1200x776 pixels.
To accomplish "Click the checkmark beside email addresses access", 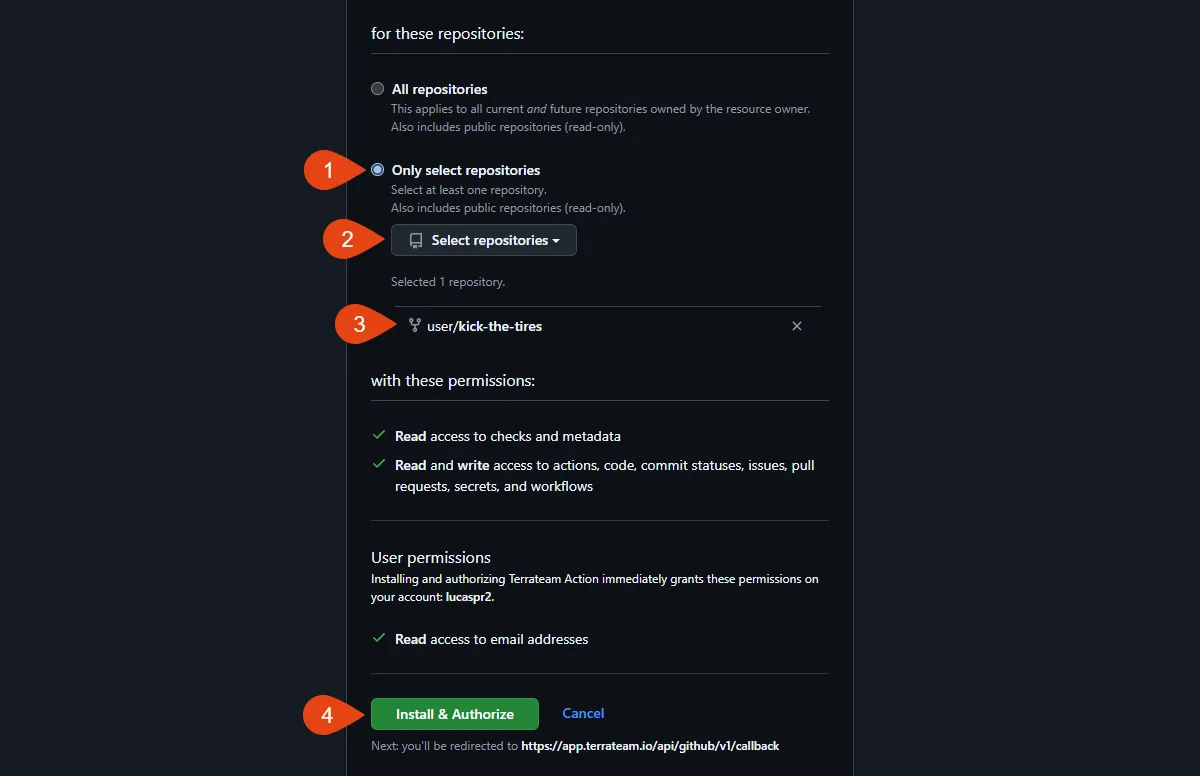I will tap(379, 638).
